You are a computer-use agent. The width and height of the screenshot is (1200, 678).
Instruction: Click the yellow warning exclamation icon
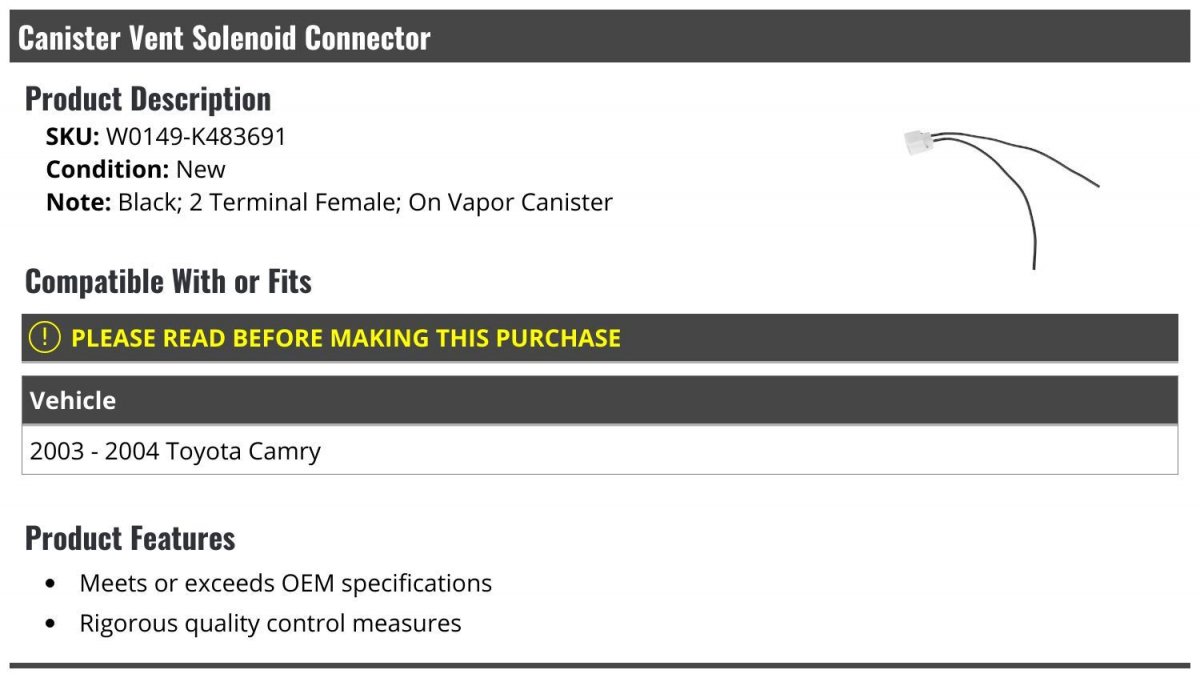coord(45,338)
